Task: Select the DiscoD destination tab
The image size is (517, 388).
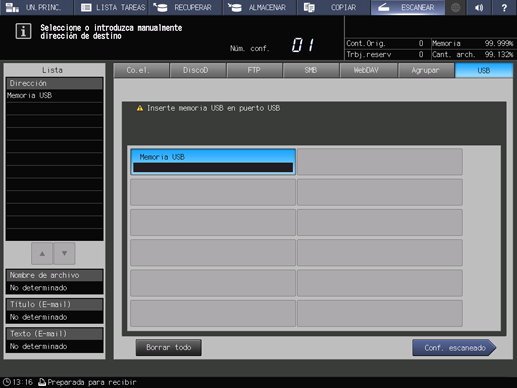Action: pos(198,70)
